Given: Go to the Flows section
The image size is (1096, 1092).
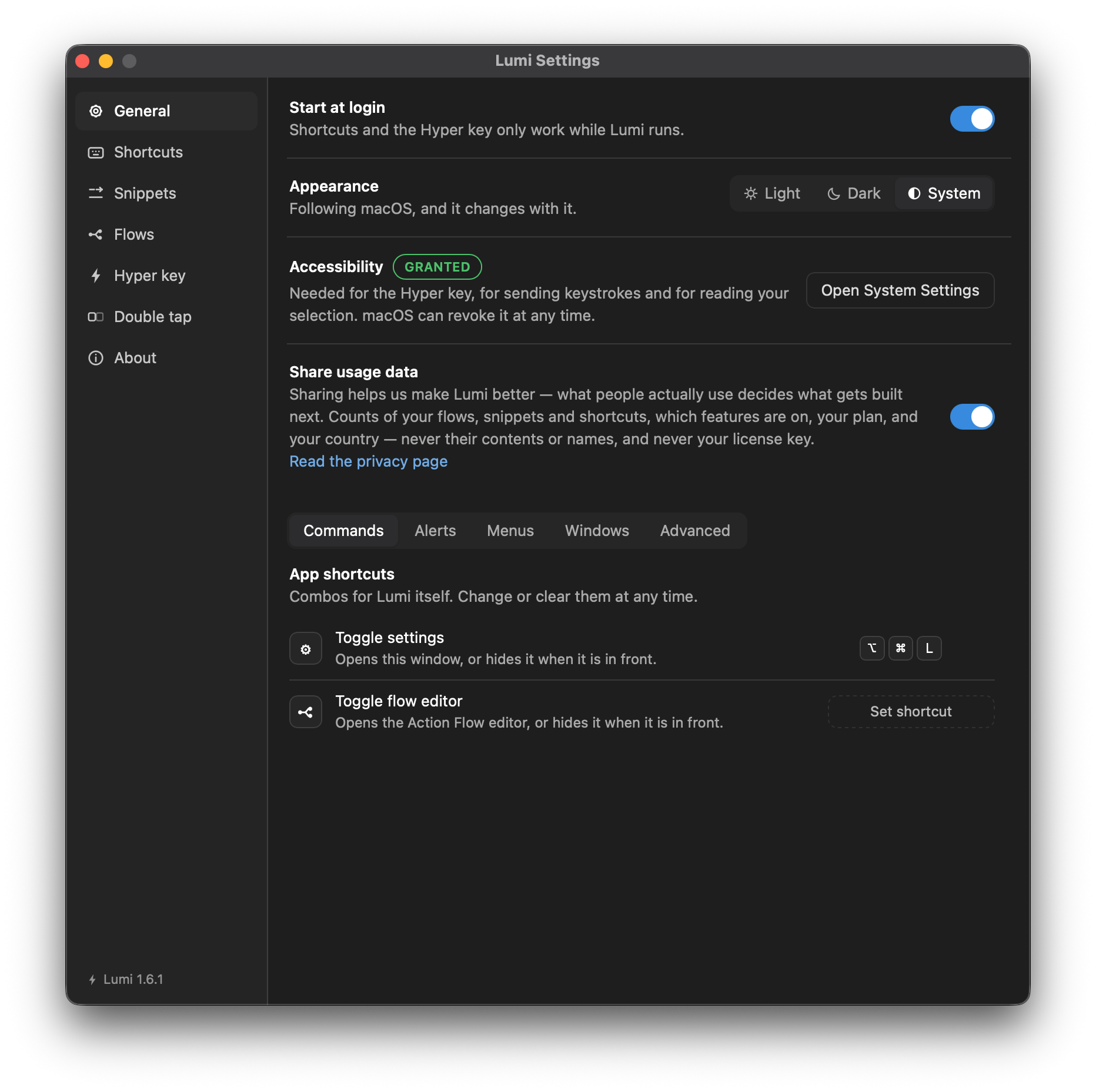Looking at the screenshot, I should click(x=166, y=235).
